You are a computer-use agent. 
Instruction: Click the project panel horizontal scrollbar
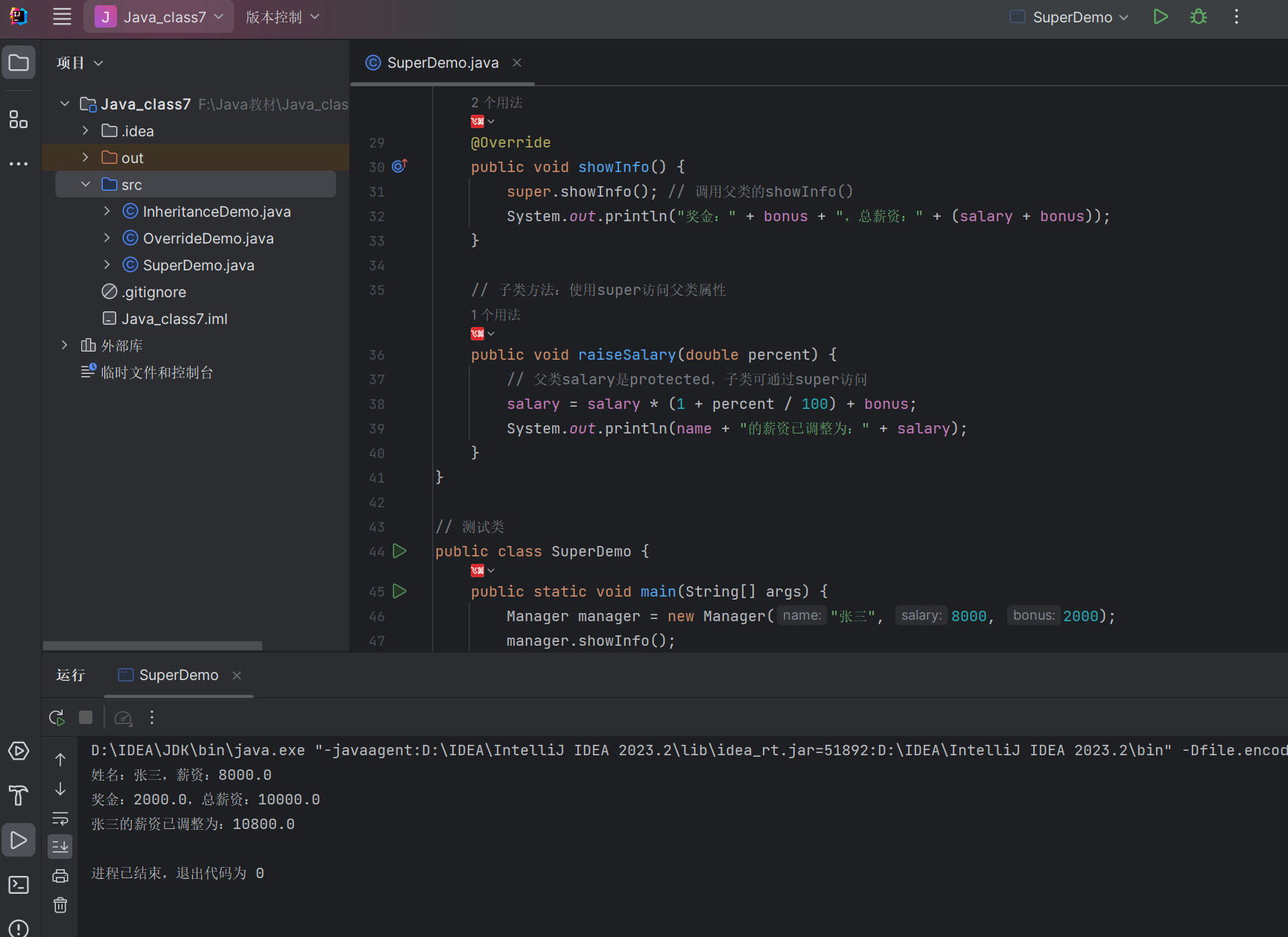(153, 646)
